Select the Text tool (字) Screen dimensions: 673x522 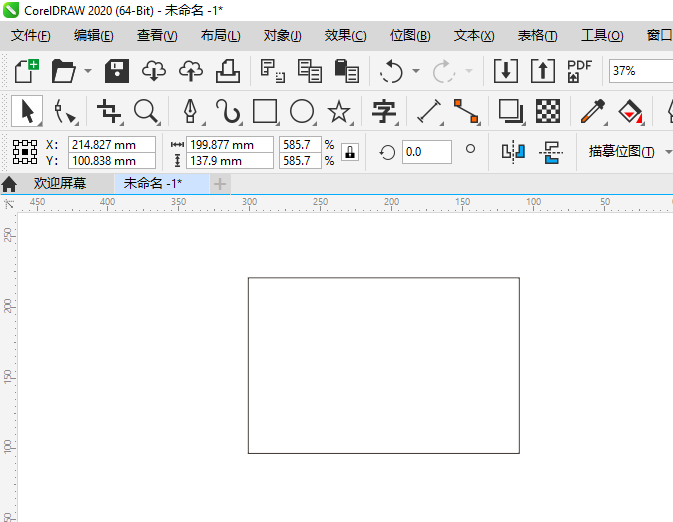click(384, 111)
